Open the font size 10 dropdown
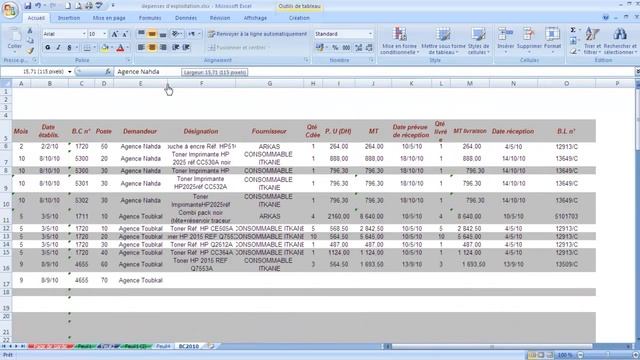Image resolution: width=640 pixels, height=360 pixels. point(104,34)
